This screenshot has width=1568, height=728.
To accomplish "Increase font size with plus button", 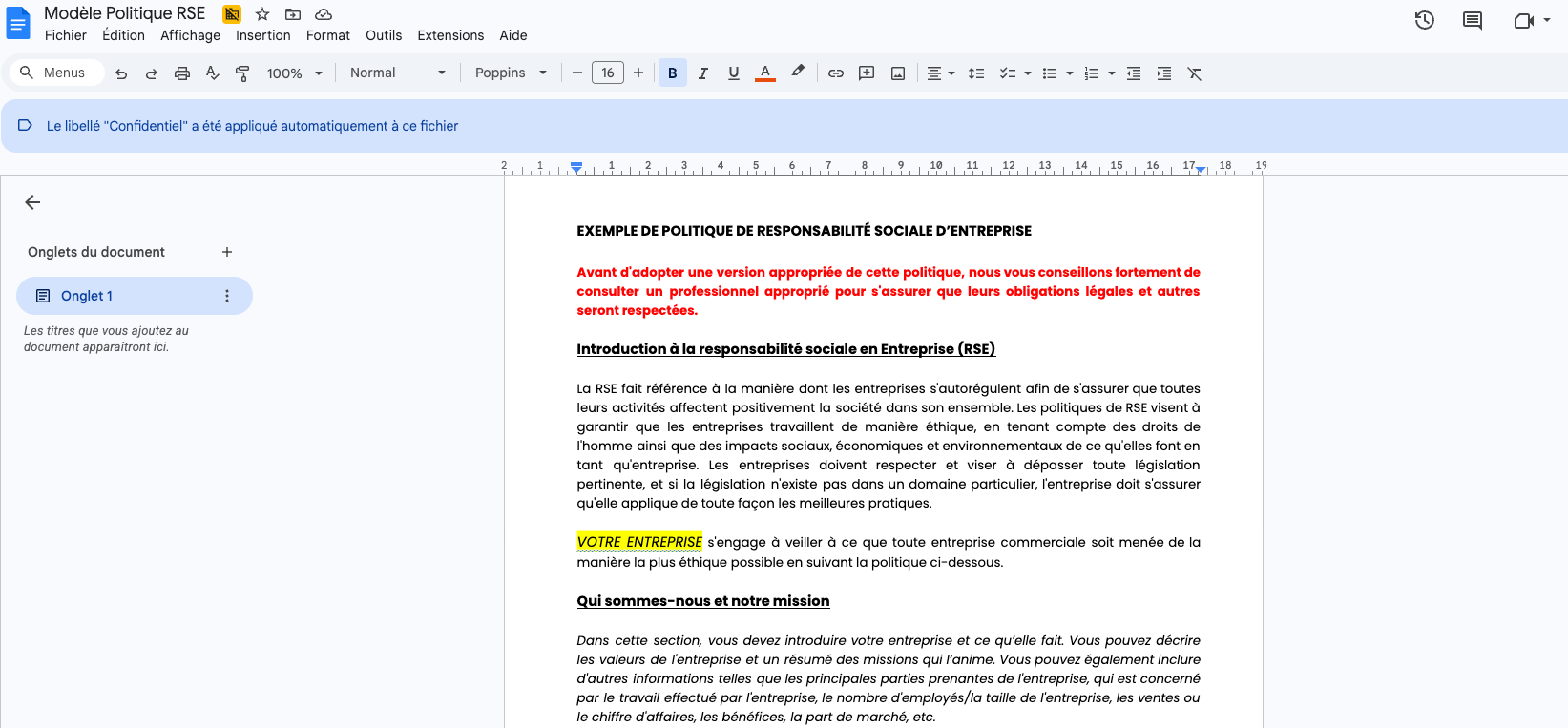I will [638, 73].
